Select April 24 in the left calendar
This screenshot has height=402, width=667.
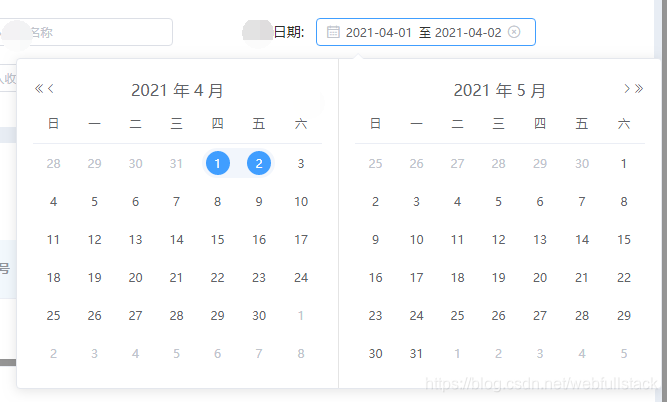[301, 278]
